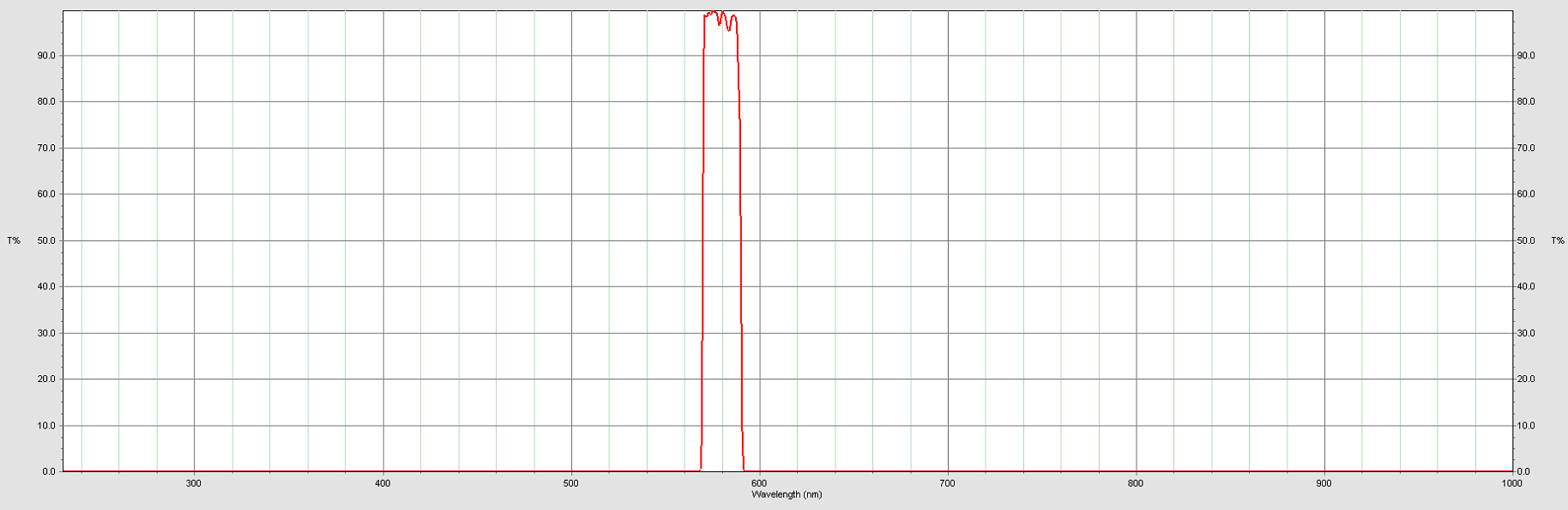Select the 400 wavelength tick label

383,483
